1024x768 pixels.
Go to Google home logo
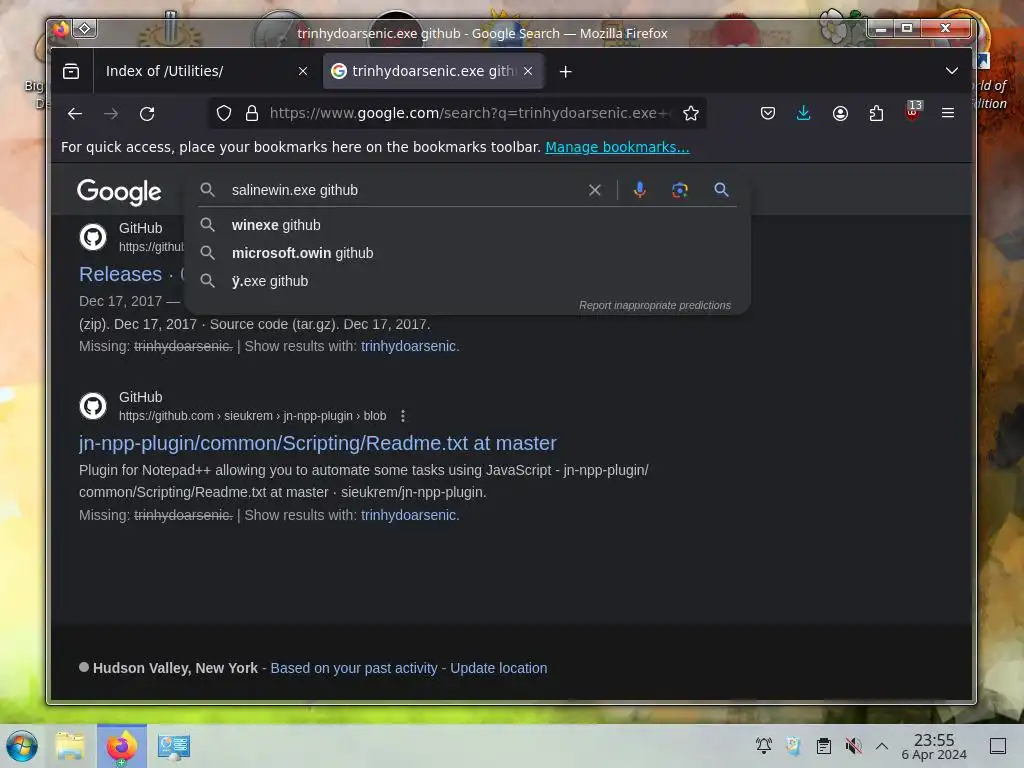pyautogui.click(x=119, y=191)
